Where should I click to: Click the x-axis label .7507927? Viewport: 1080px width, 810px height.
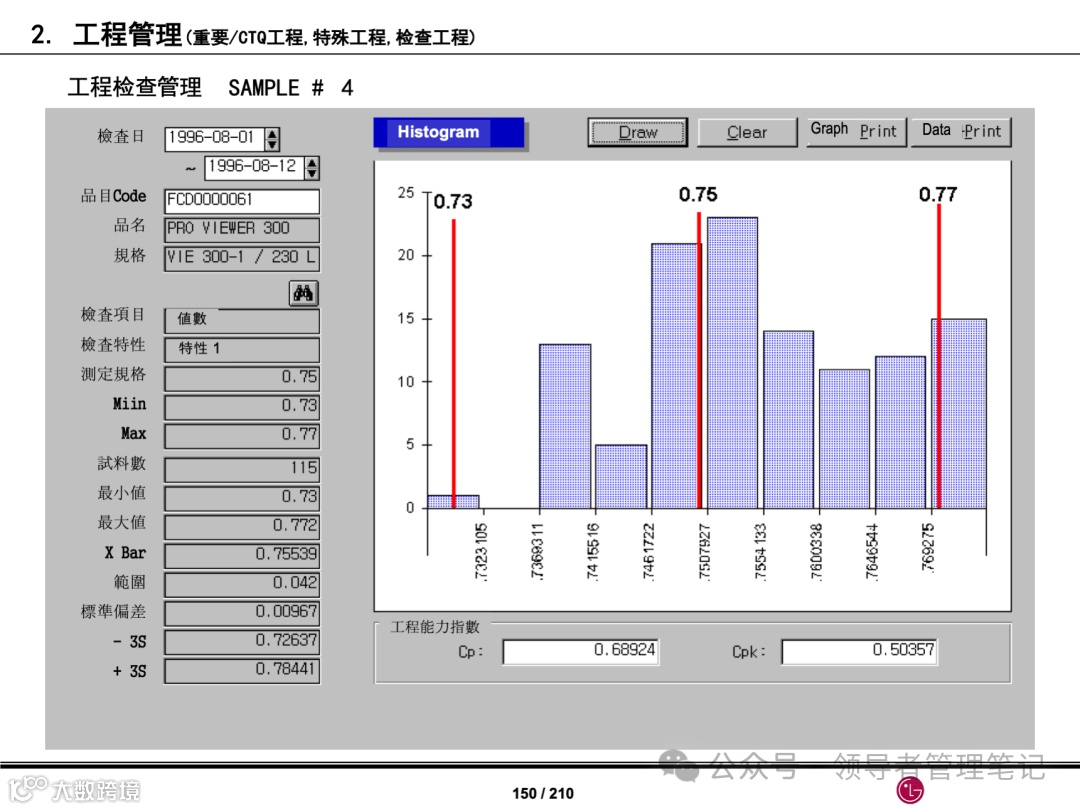click(x=703, y=552)
